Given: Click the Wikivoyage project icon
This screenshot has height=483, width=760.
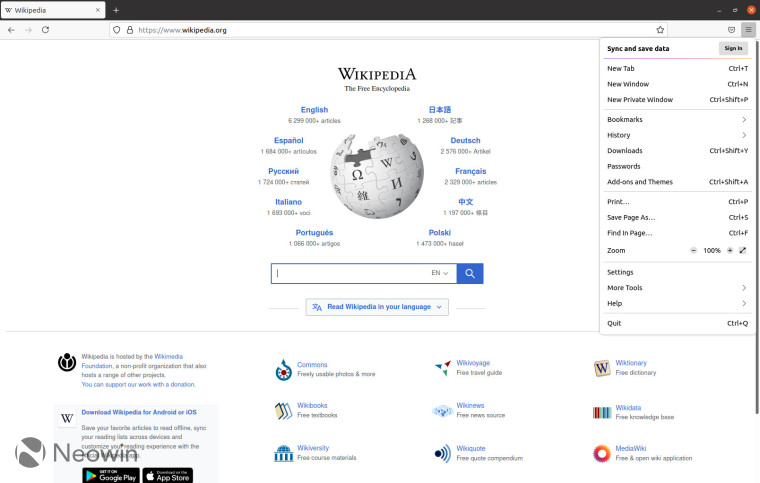Looking at the screenshot, I should (x=443, y=368).
